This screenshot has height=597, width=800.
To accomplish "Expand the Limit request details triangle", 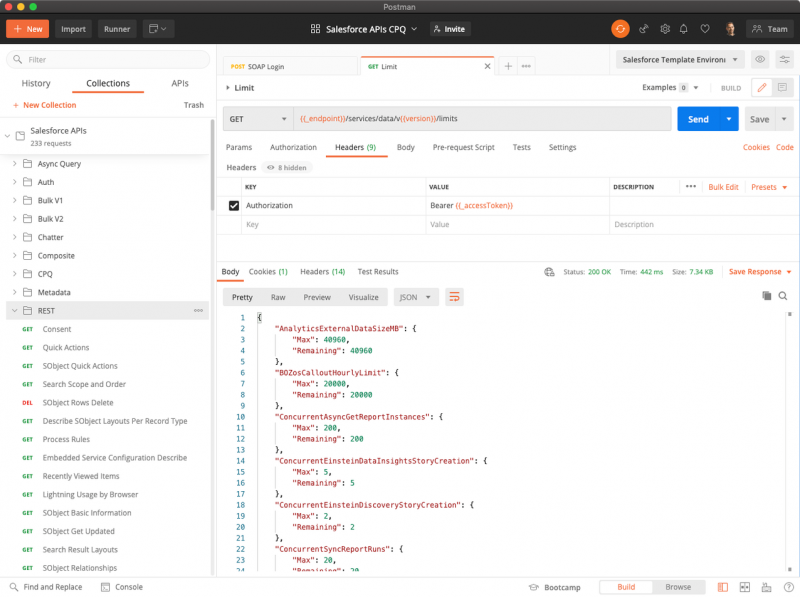I will pos(228,88).
